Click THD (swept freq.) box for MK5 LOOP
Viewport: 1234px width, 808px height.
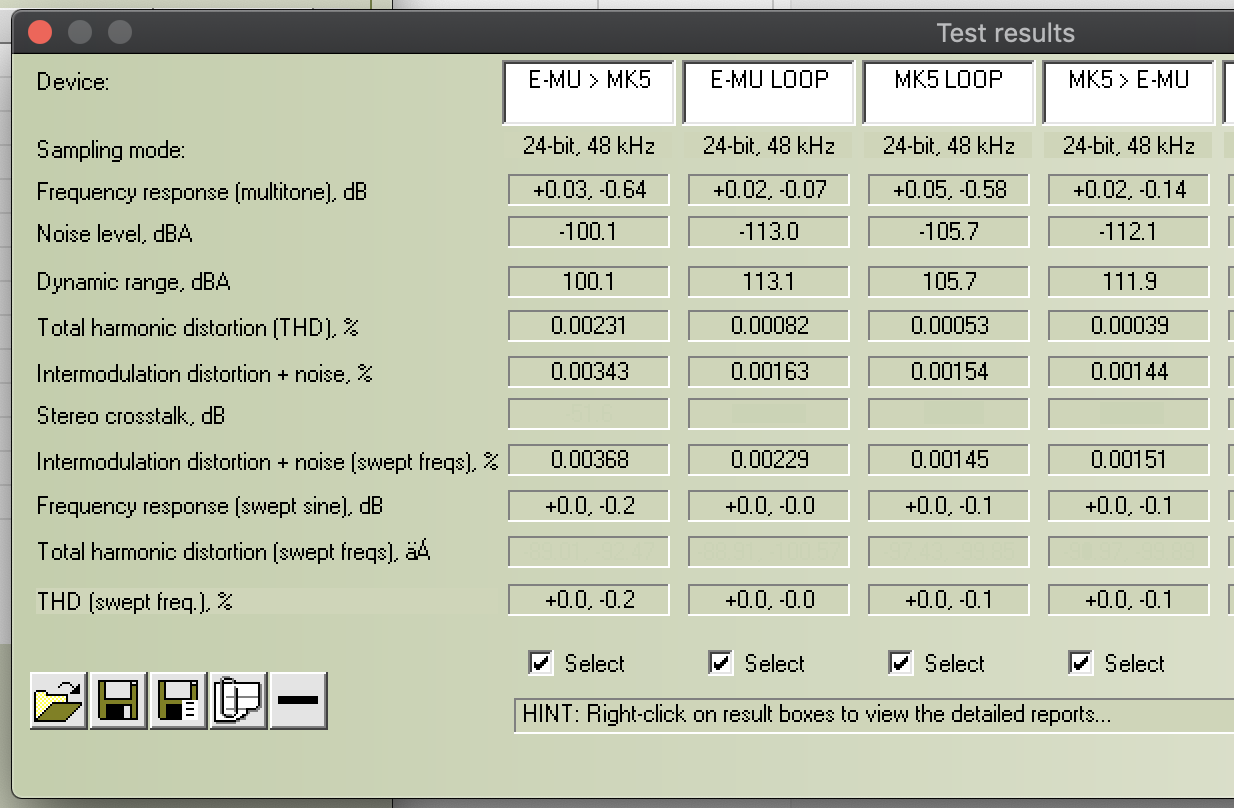[949, 600]
